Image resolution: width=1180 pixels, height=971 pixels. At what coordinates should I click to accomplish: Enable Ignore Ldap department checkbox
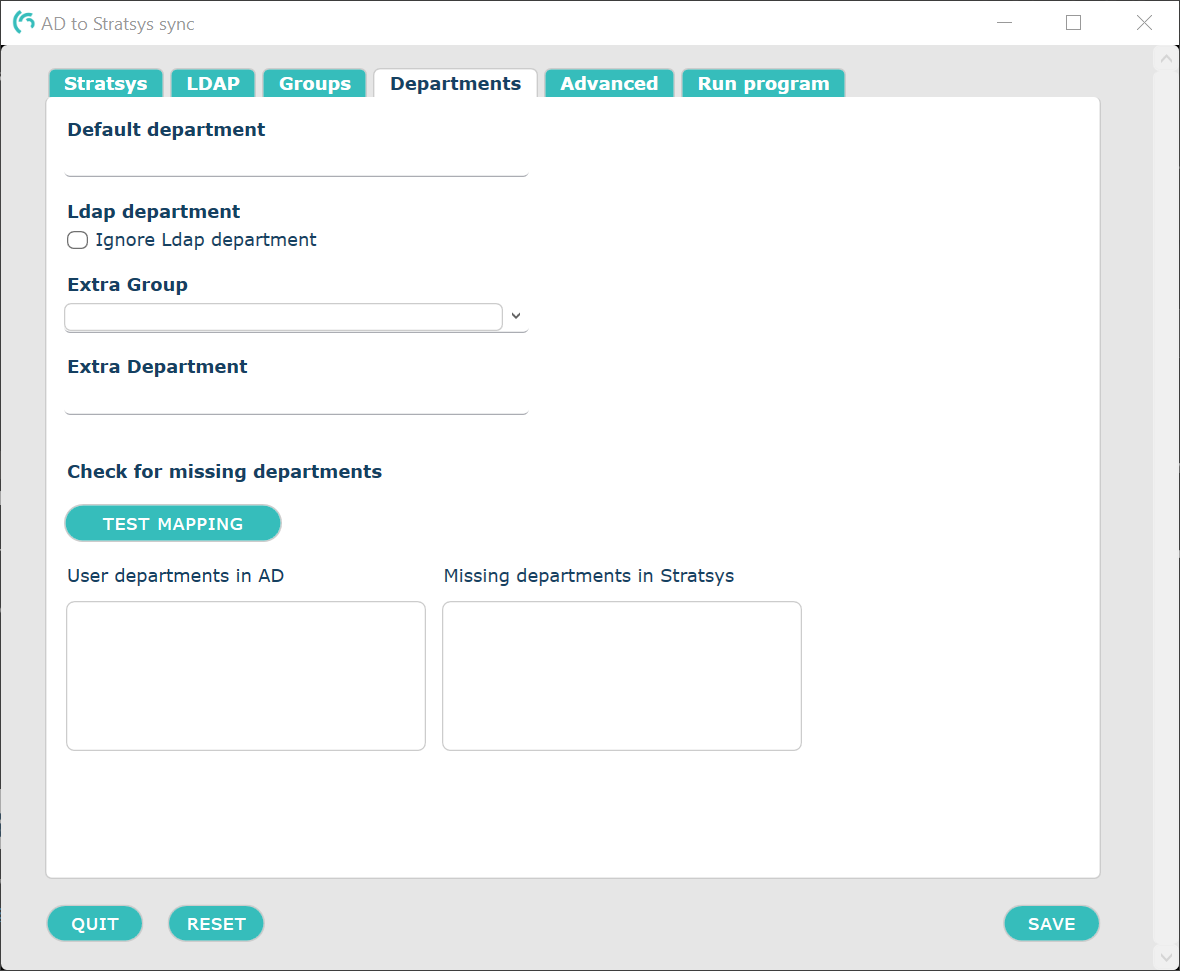pyautogui.click(x=78, y=240)
